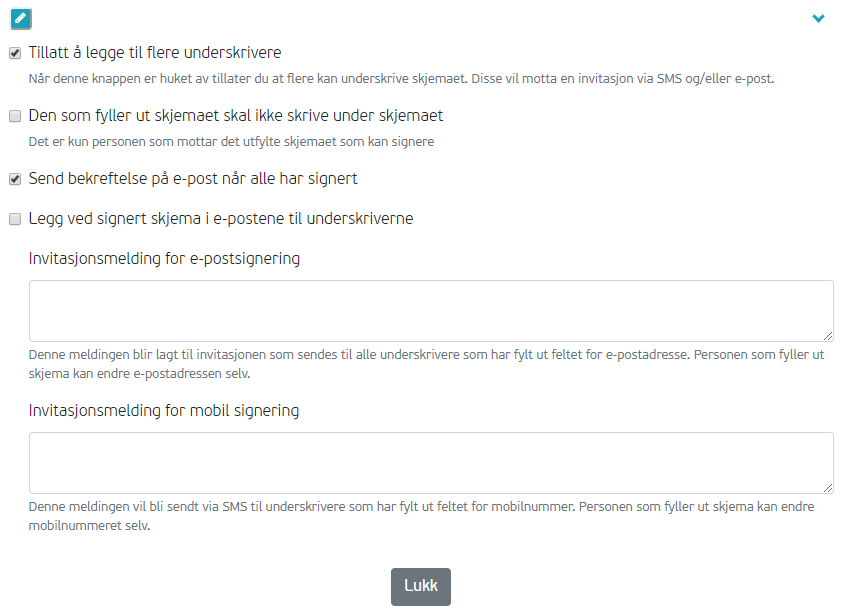The image size is (855, 616).
Task: Click the 'Invitasjonsmelding for e-postsignering' heading label
Action: (x=164, y=258)
